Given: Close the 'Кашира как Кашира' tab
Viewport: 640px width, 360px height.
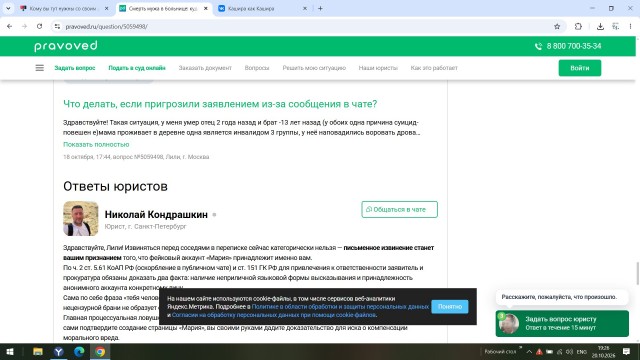Looking at the screenshot, I should coord(304,8).
